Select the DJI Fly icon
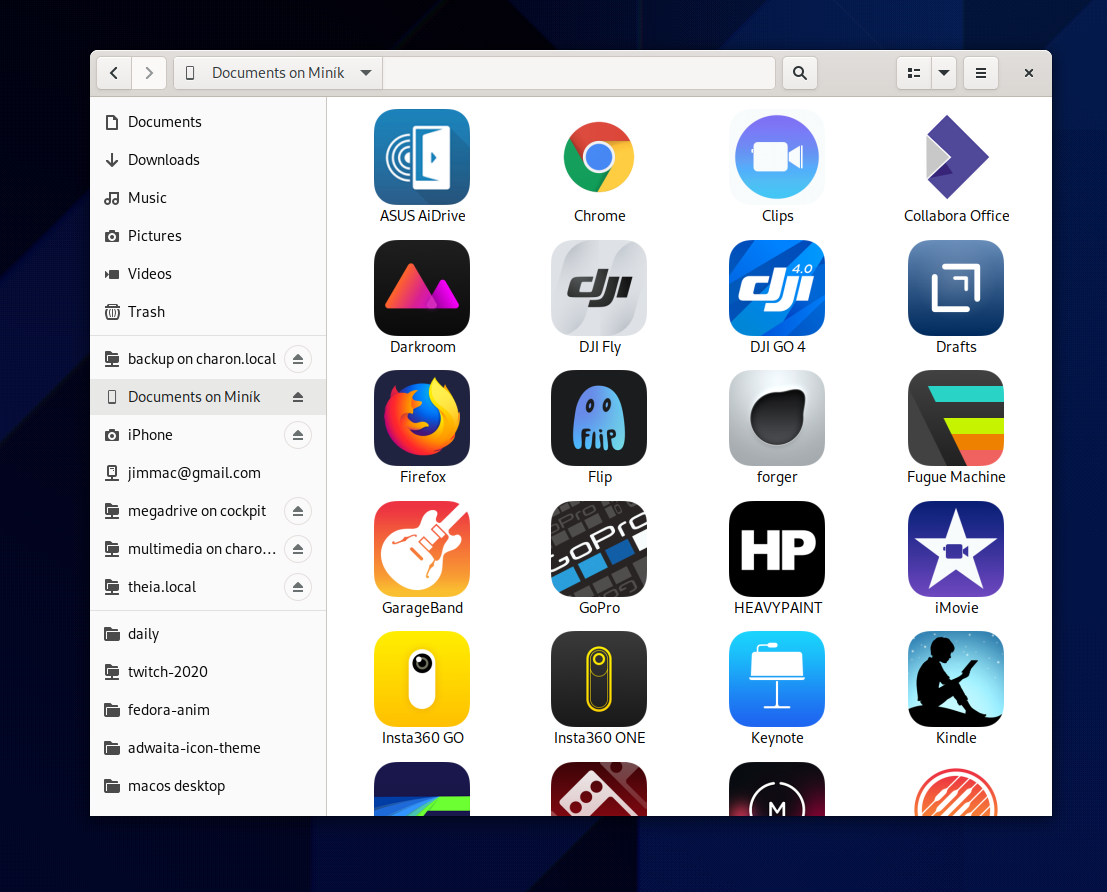Screen dimensions: 1107x892 pyautogui.click(x=599, y=288)
